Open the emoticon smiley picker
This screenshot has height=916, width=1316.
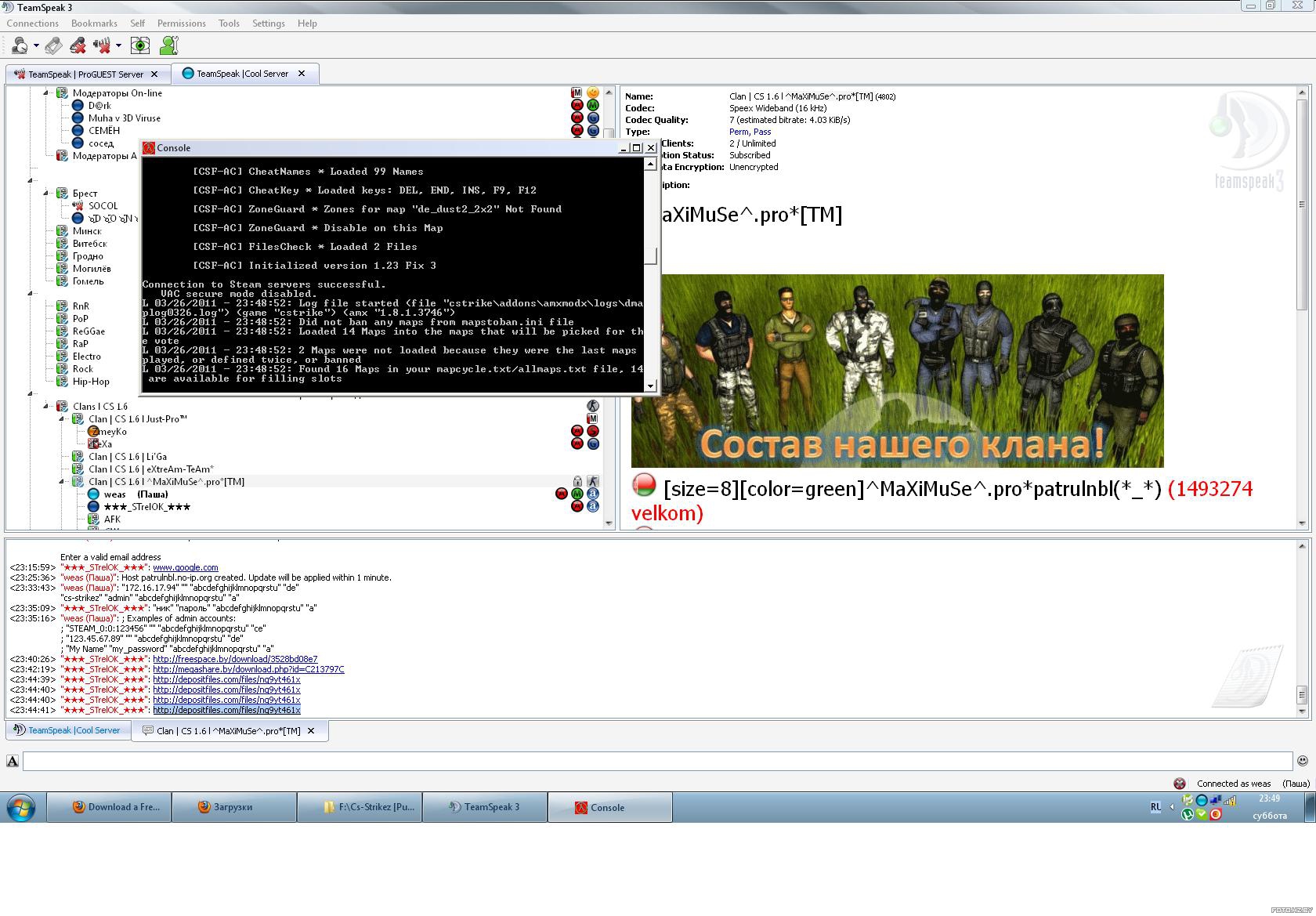pyautogui.click(x=1303, y=761)
